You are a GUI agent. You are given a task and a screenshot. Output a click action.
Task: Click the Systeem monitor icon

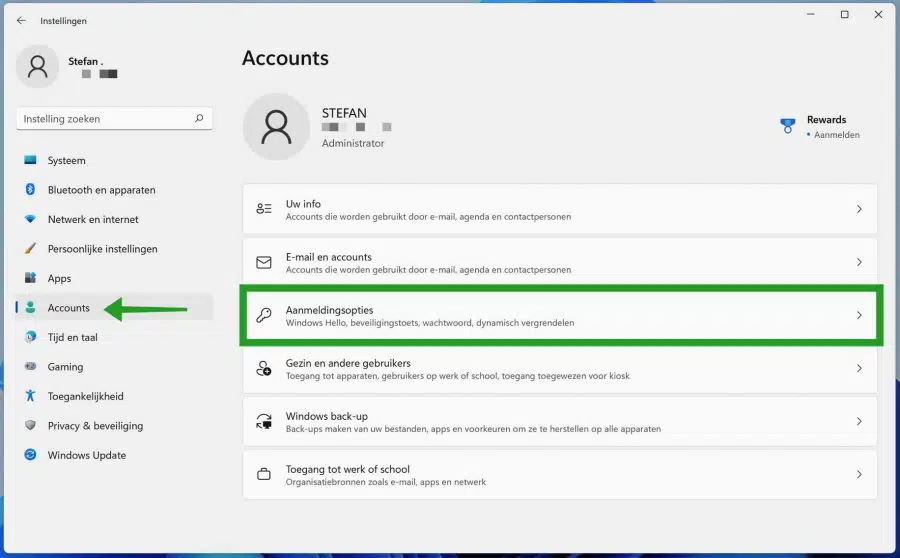(30, 160)
